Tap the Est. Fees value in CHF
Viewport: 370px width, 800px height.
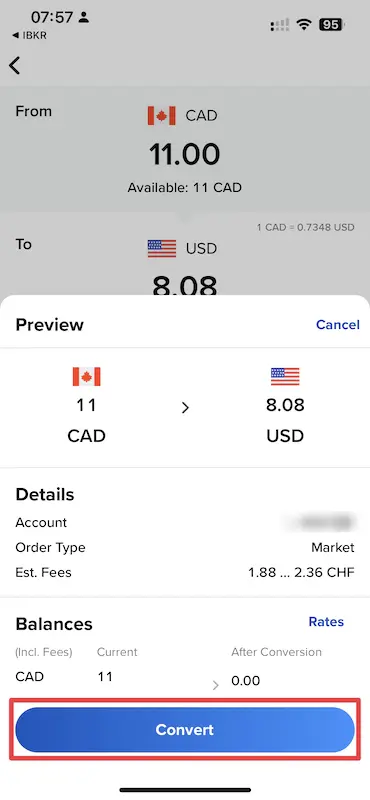click(301, 572)
